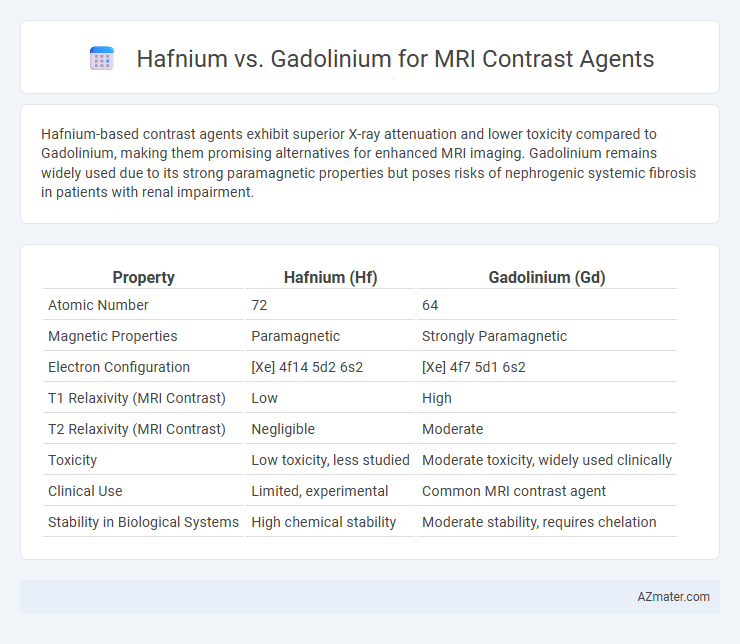Select the 'Magnetic Properties' row label
This screenshot has width=740, height=644.
click(x=113, y=336)
